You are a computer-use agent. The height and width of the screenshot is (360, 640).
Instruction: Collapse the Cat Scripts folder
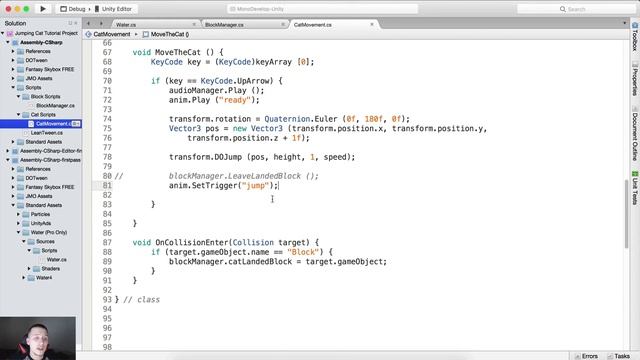(18, 115)
